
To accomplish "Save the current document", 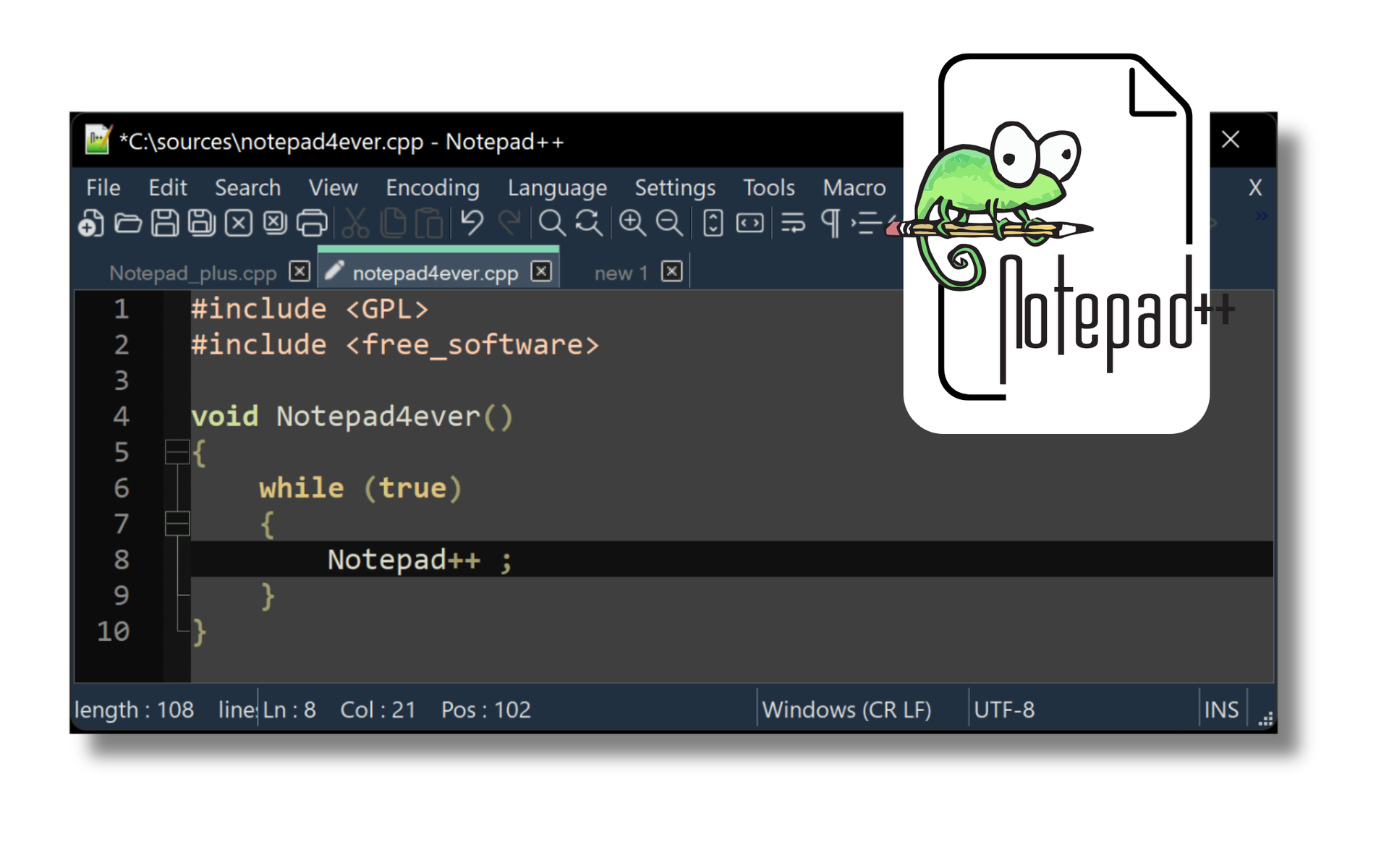I will click(x=165, y=223).
